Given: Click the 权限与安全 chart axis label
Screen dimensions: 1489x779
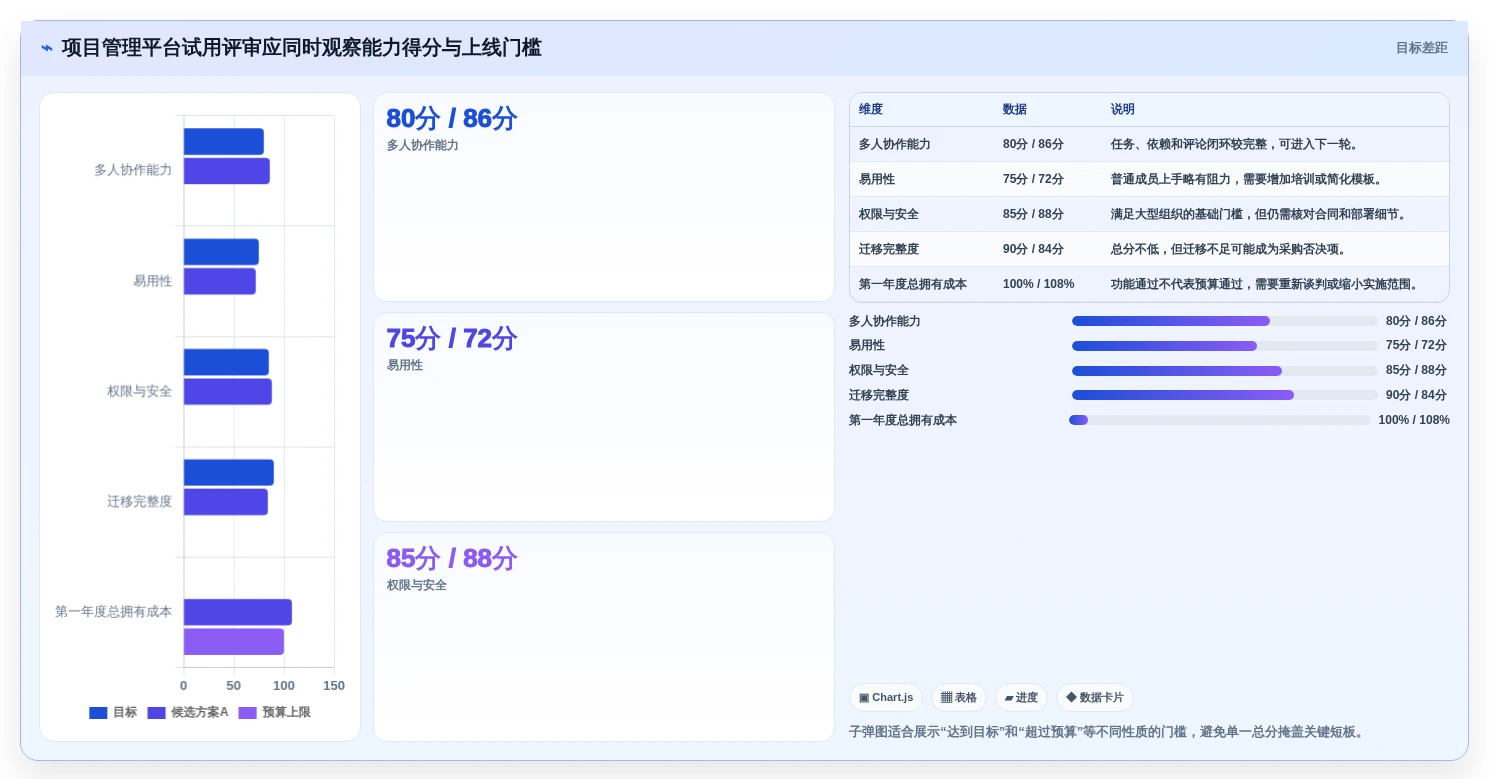Looking at the screenshot, I should click(140, 392).
